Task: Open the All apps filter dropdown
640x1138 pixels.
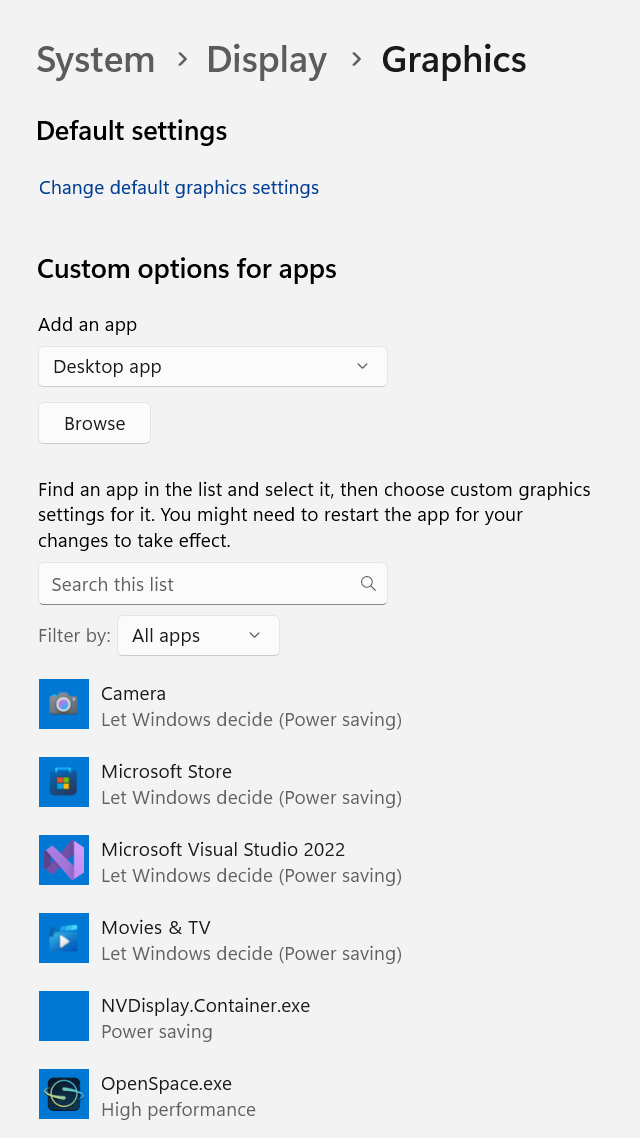Action: (x=198, y=636)
